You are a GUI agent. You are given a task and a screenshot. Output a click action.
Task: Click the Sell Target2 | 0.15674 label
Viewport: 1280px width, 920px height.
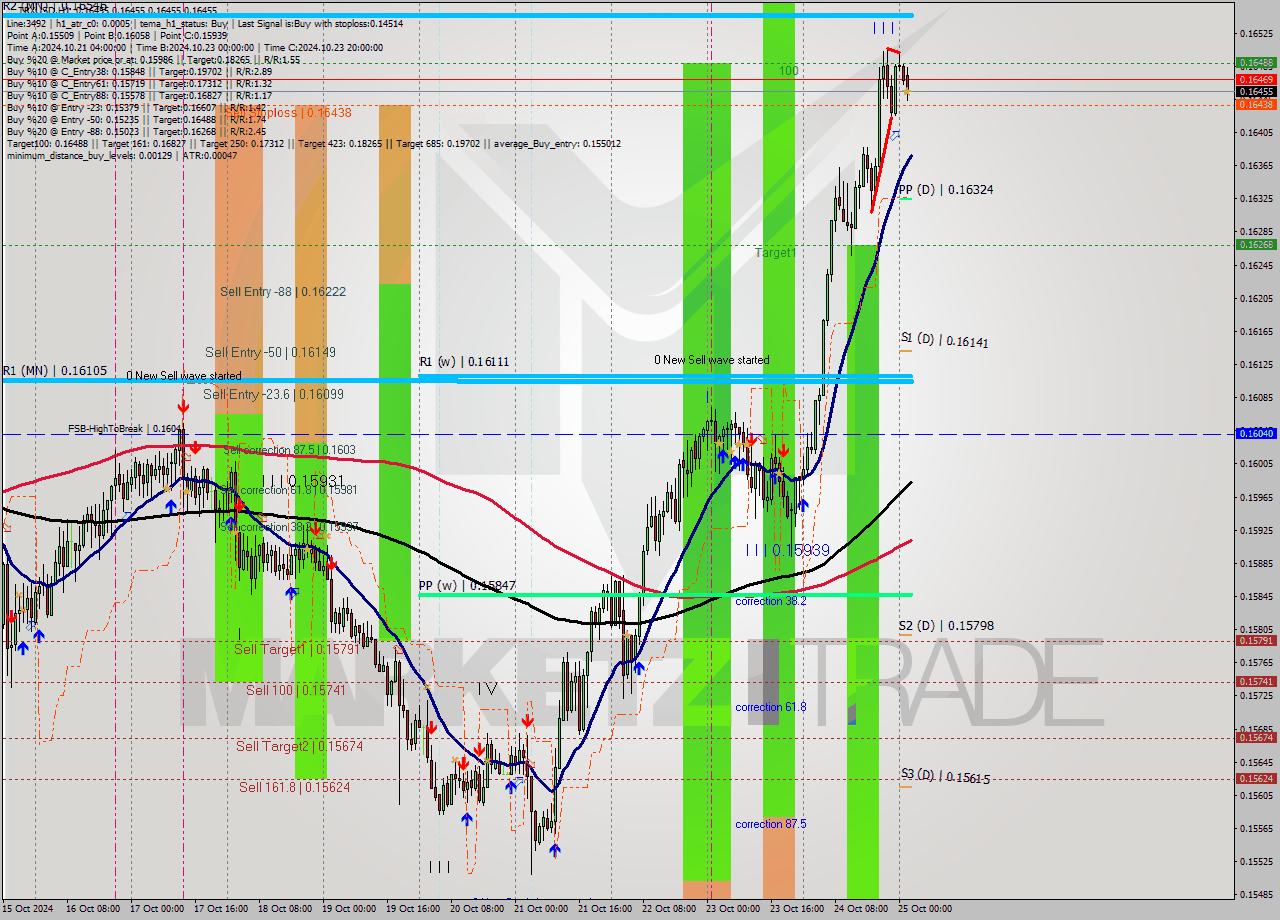300,746
